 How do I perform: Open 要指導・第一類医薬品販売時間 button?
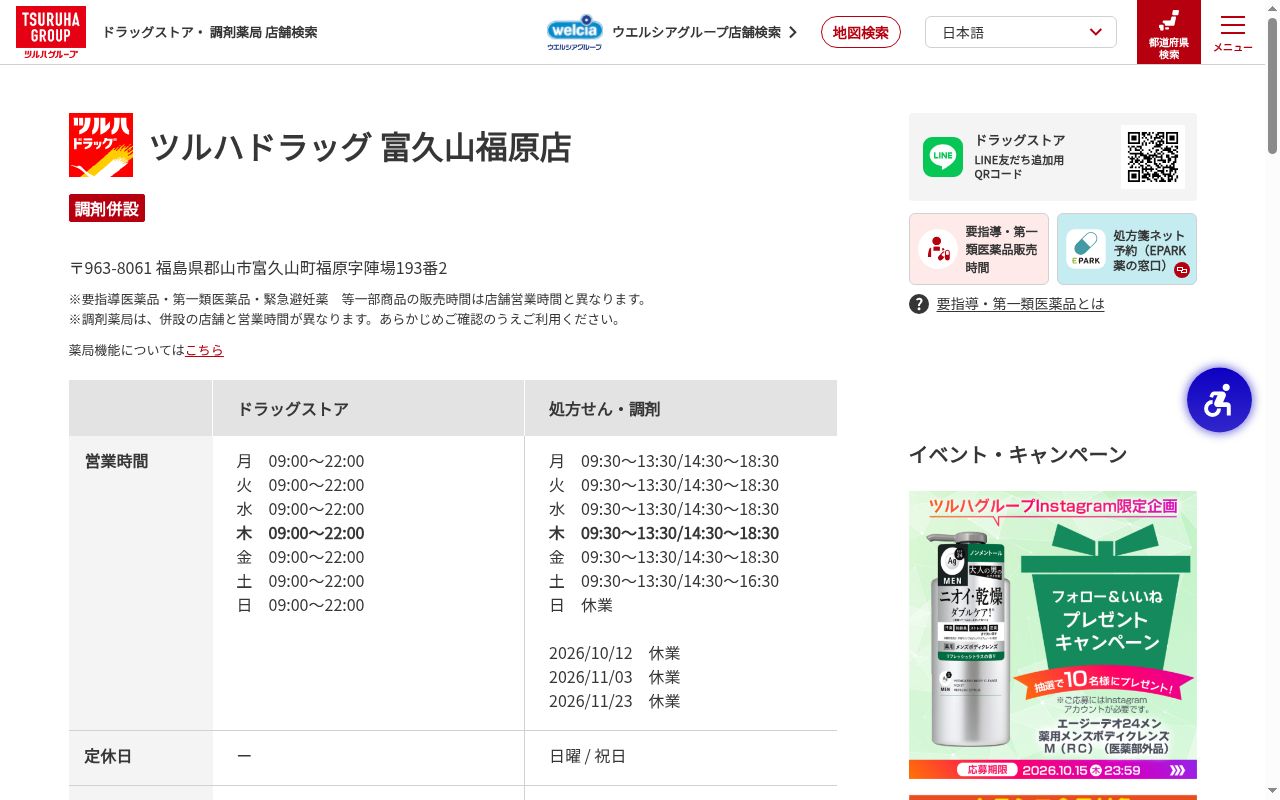[979, 249]
